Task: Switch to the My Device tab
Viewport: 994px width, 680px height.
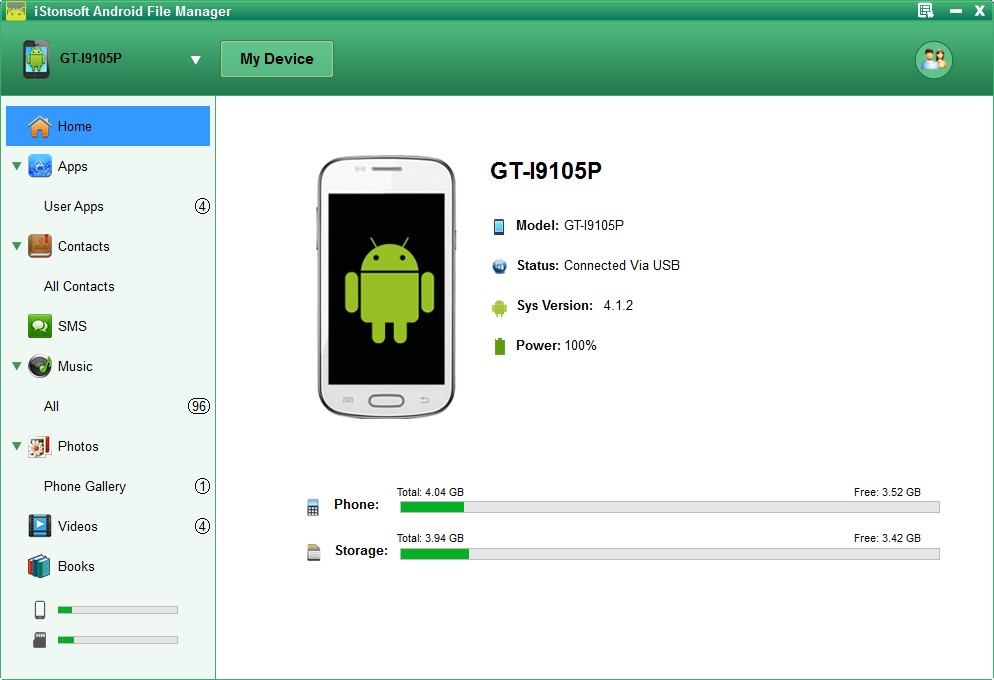Action: pos(276,58)
